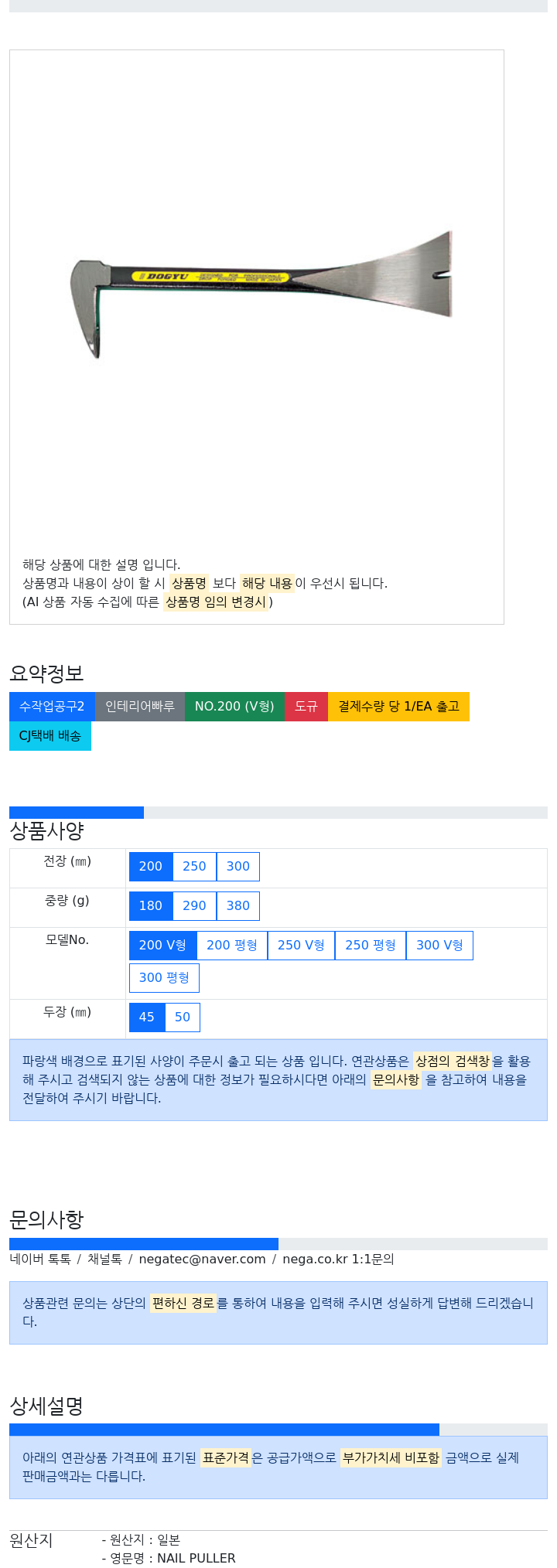Open the negatec@naver.com email link
The image size is (557, 1568).
tap(202, 1260)
